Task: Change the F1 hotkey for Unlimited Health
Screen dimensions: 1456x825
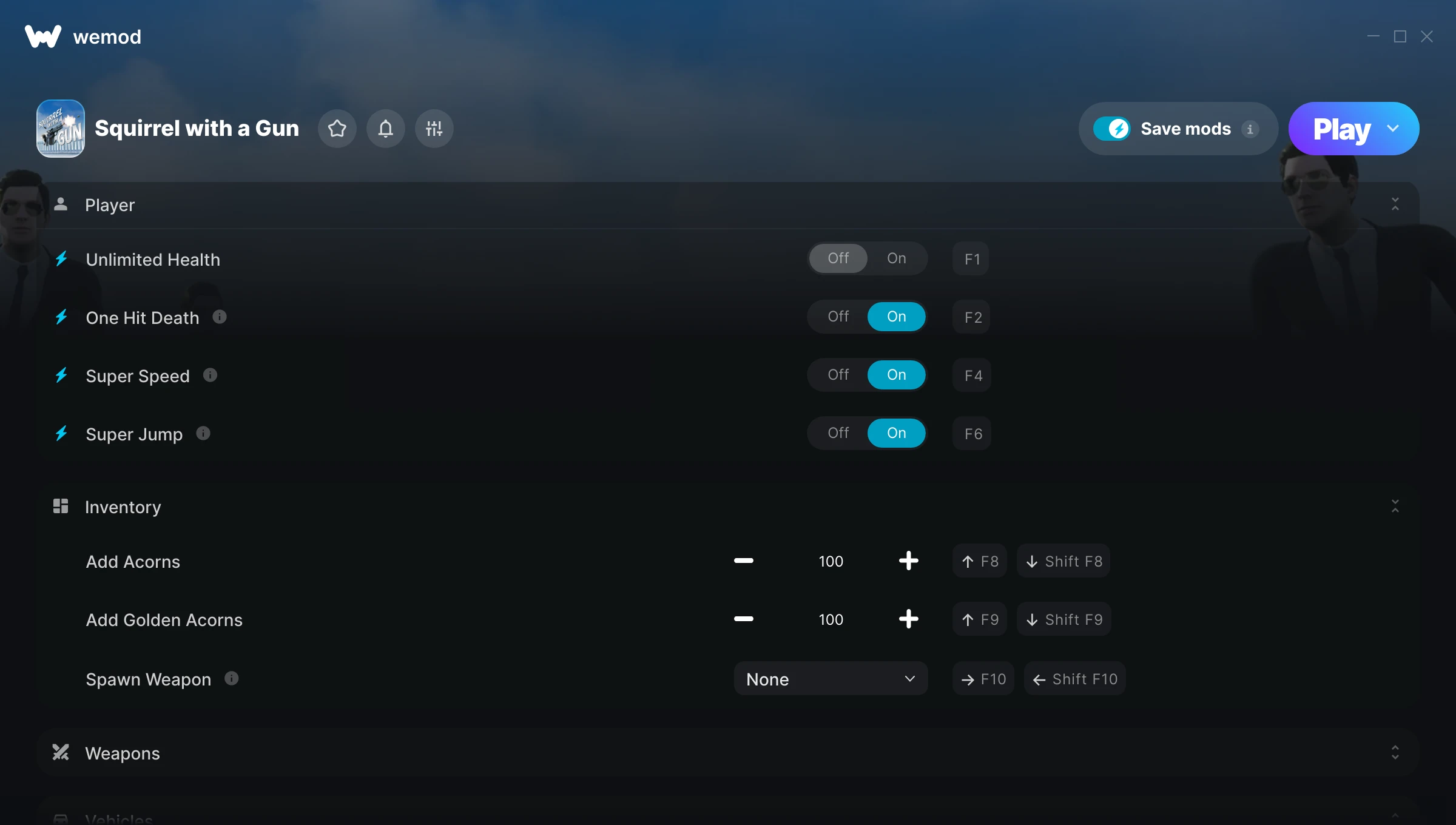Action: tap(971, 259)
